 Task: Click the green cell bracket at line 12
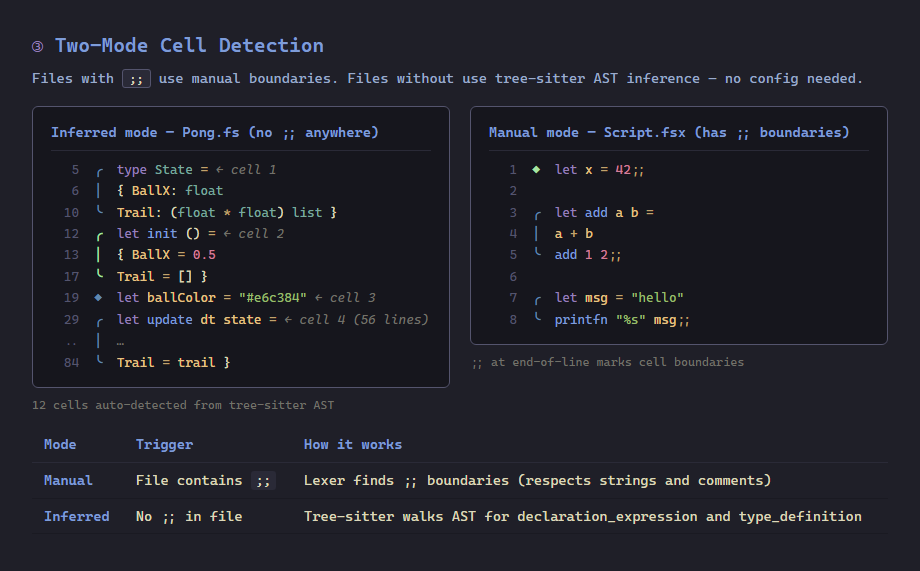[99, 236]
